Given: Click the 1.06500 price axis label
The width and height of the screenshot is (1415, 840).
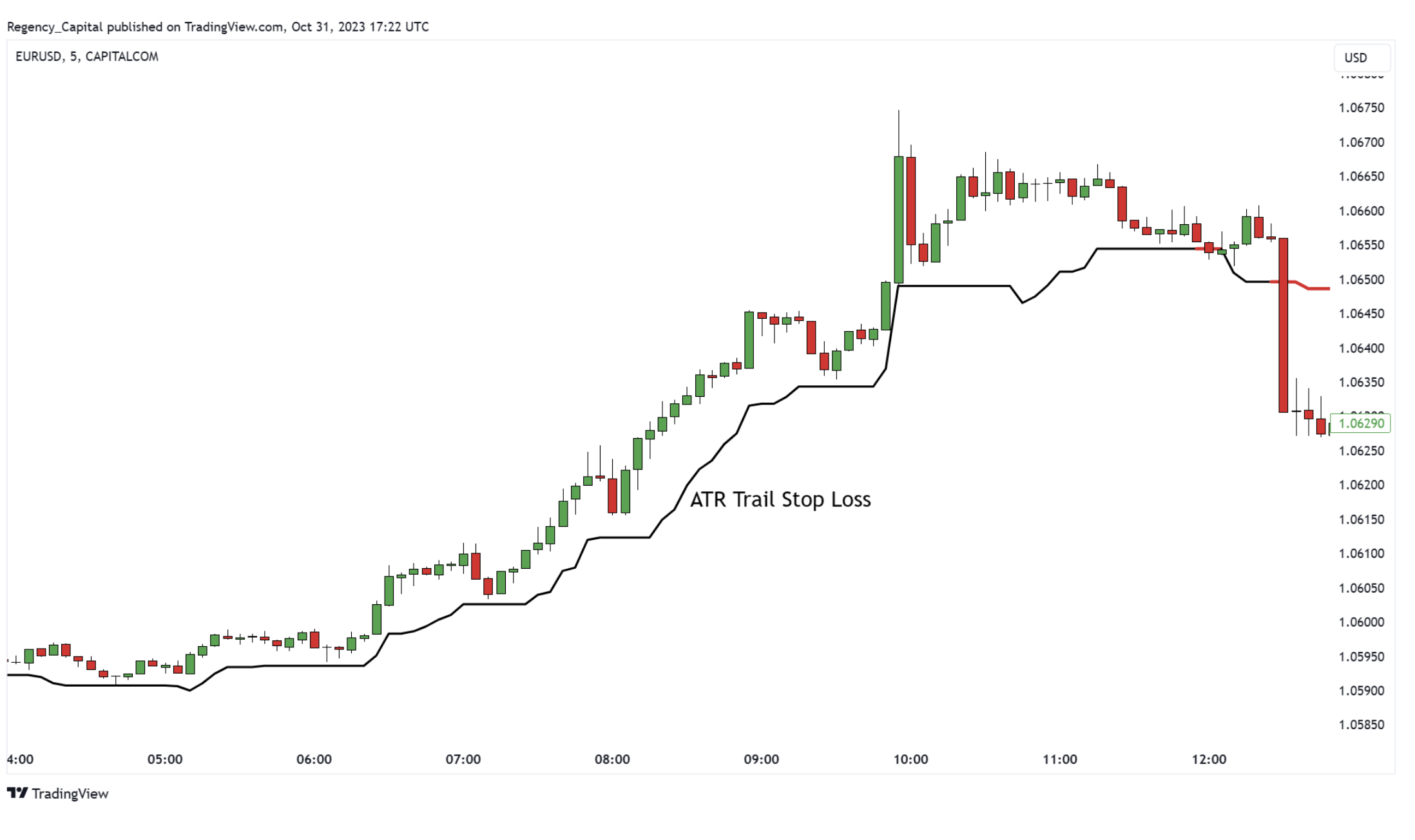Looking at the screenshot, I should pos(1361,280).
